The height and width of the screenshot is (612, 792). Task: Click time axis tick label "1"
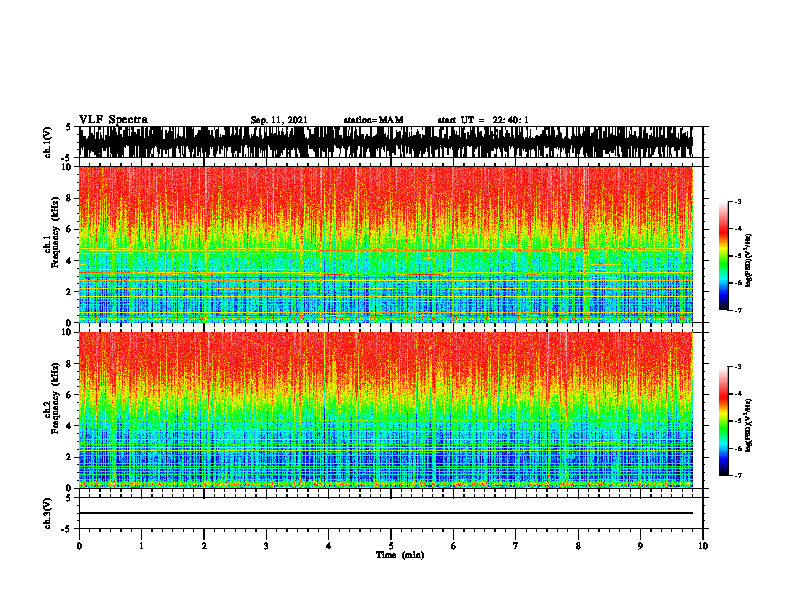[x=141, y=546]
